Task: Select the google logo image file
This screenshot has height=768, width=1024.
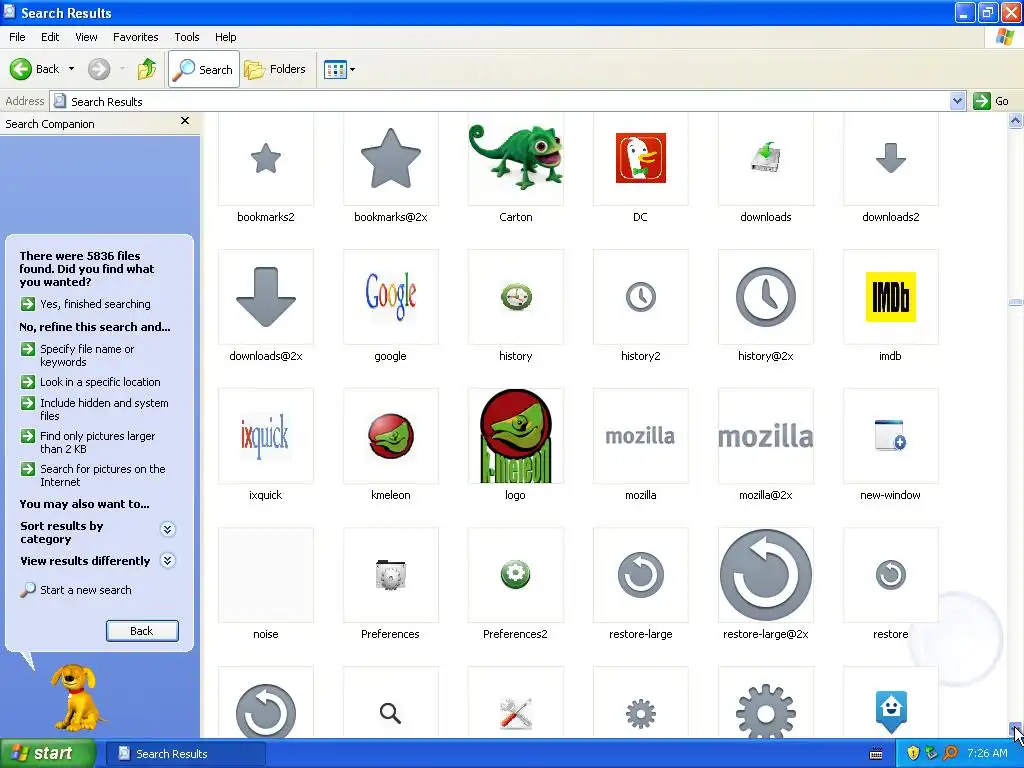Action: tap(391, 297)
